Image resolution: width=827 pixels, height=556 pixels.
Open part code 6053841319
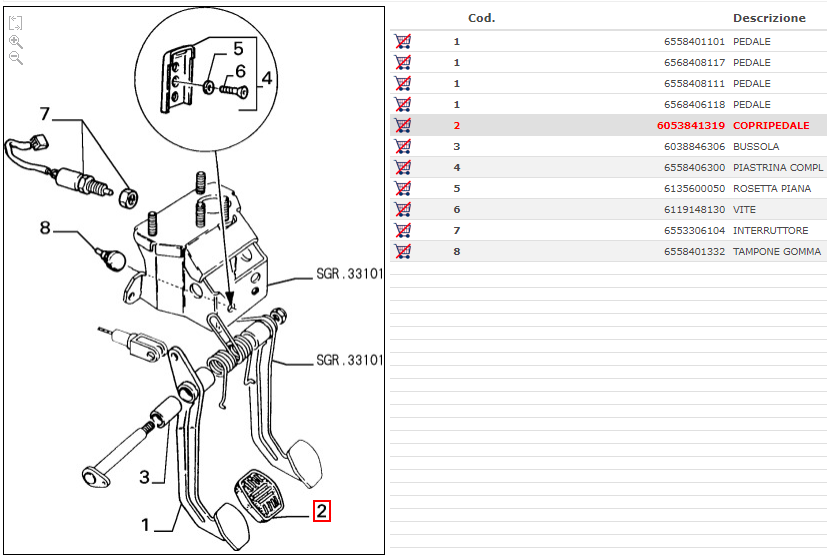point(690,126)
